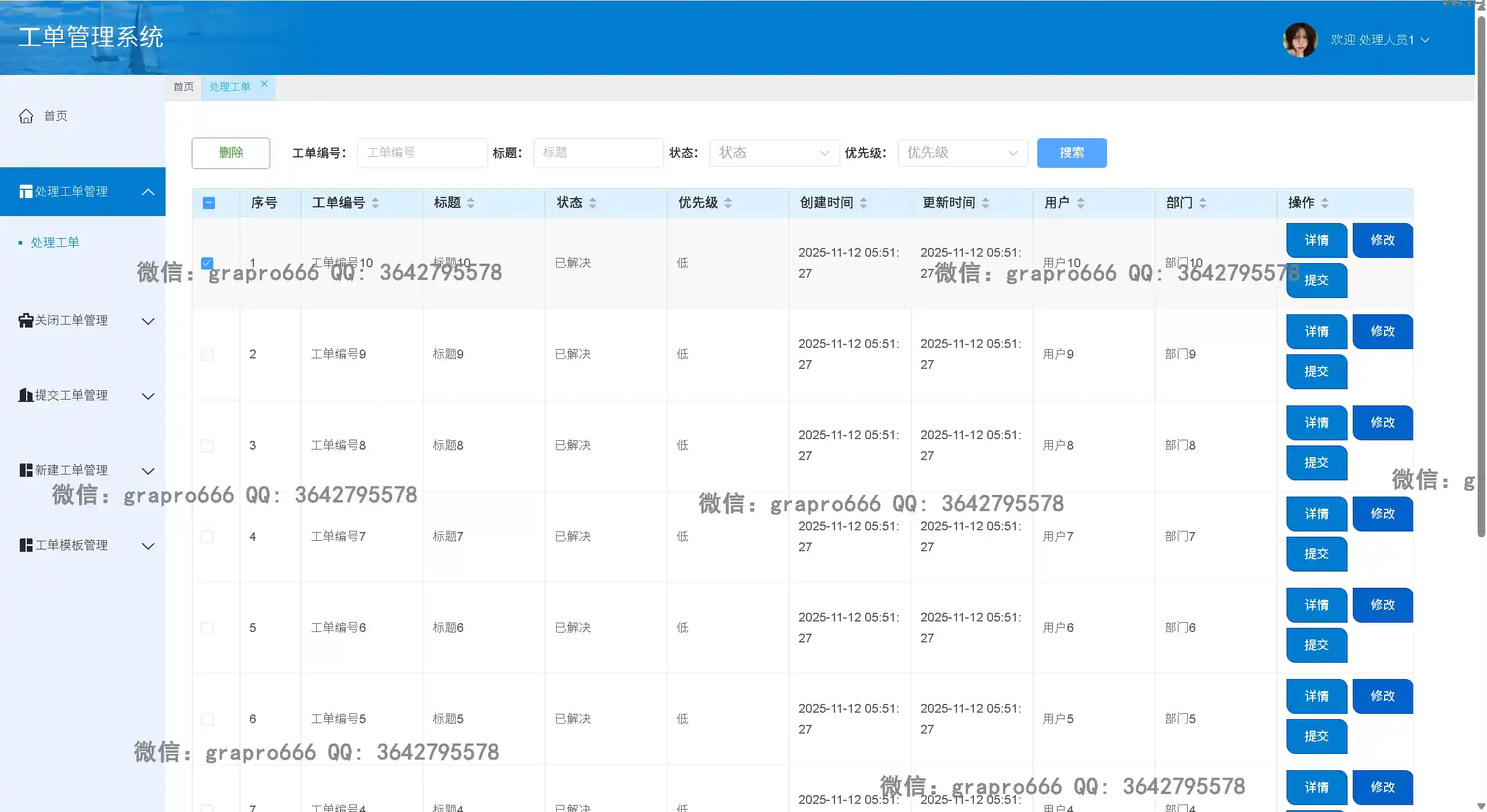Select the 处理工单管理 panel icon
1487x812 pixels.
tap(26, 191)
